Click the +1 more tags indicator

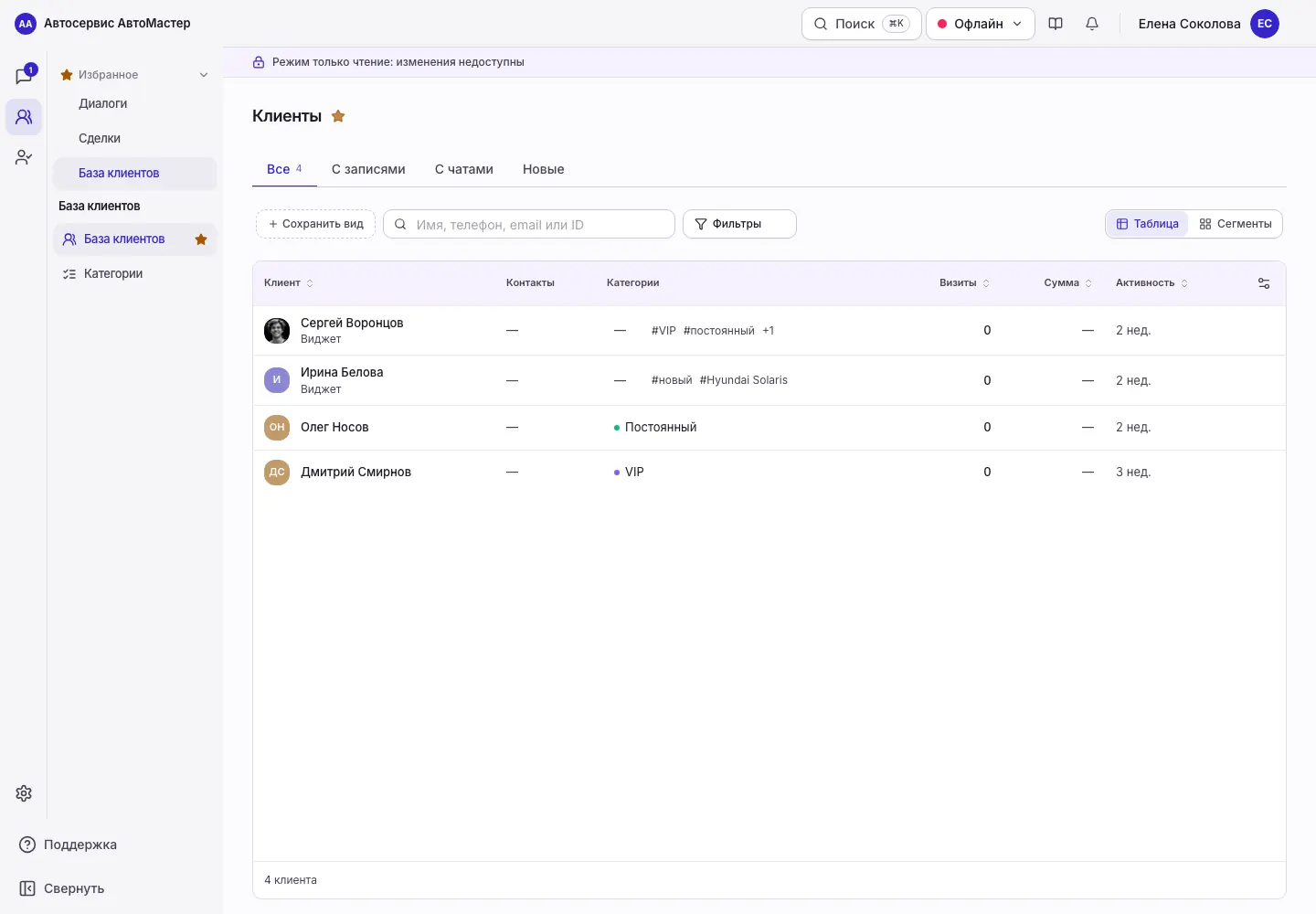[769, 331]
